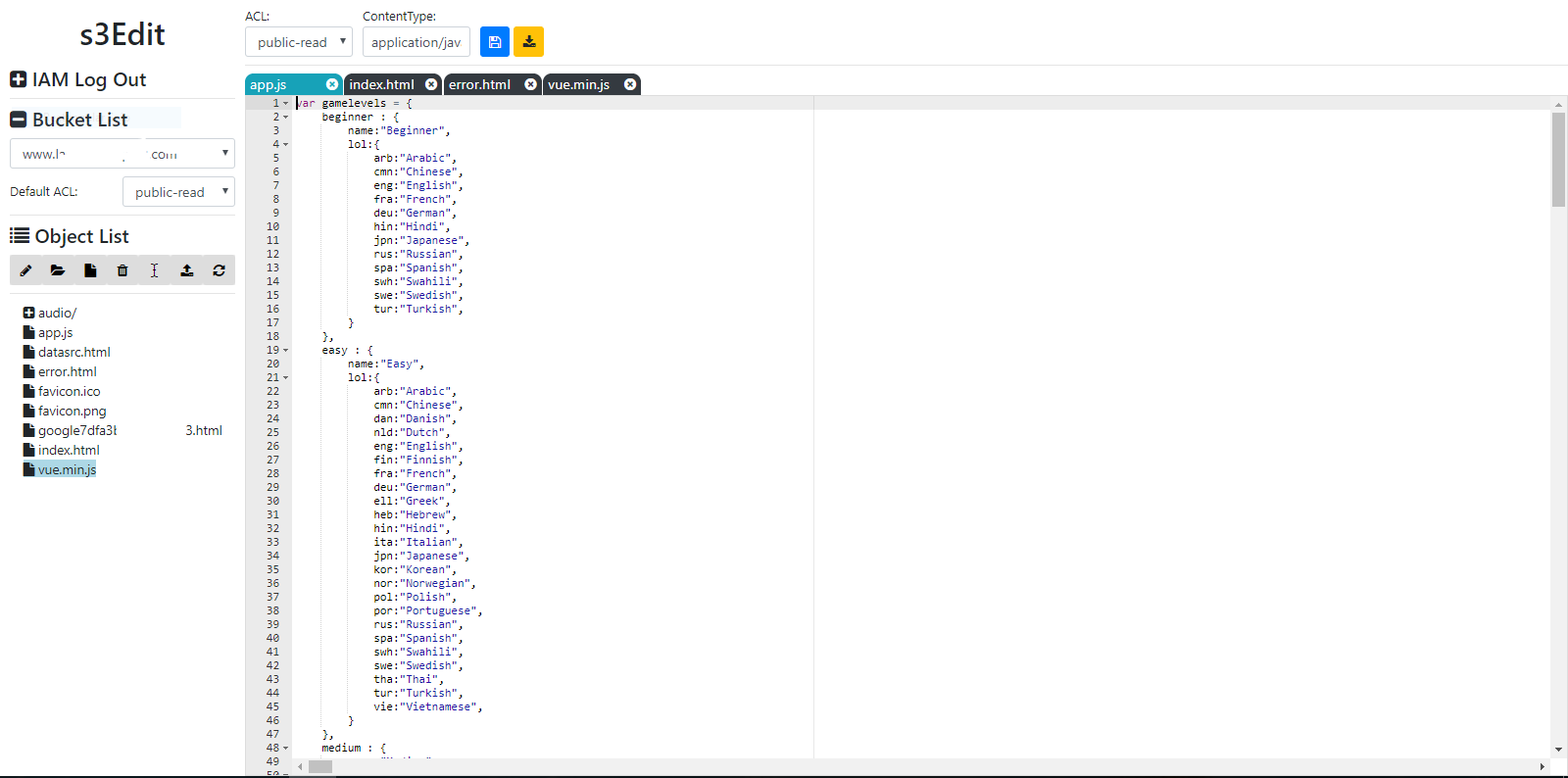Click the blue save file button
Image resolution: width=1568 pixels, height=778 pixels.
pyautogui.click(x=495, y=42)
